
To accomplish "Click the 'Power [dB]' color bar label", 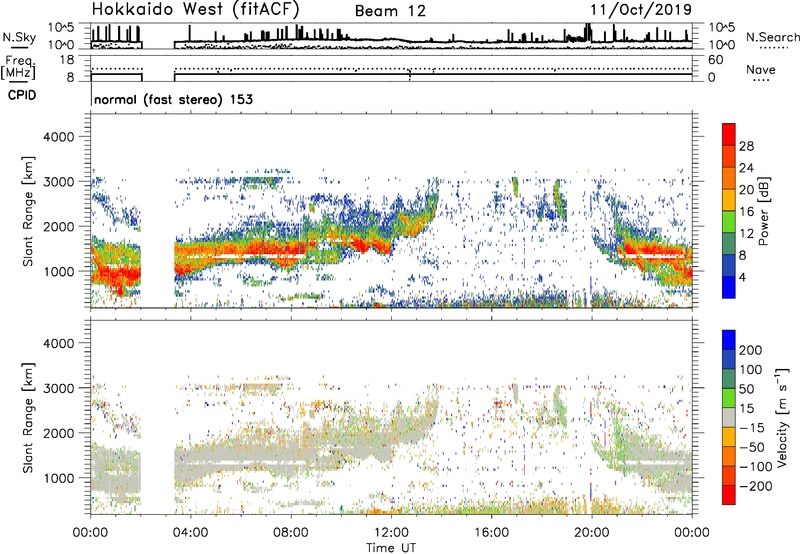I will [763, 211].
